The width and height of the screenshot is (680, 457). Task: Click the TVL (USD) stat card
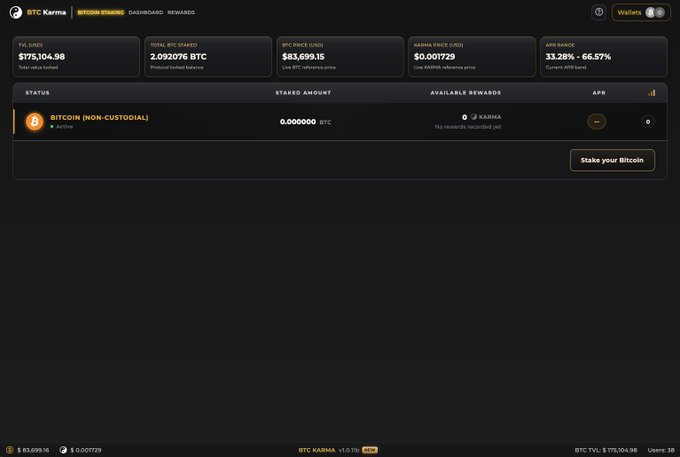point(76,56)
